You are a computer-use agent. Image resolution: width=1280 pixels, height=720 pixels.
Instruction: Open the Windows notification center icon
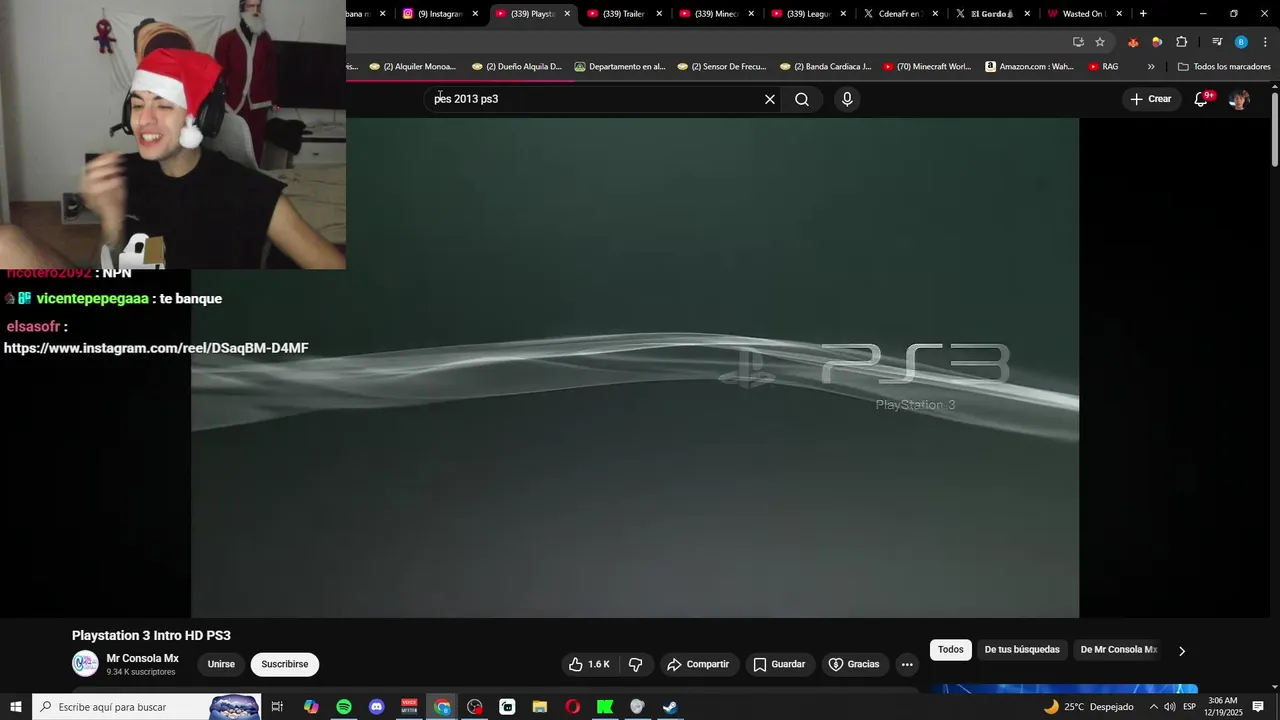pyautogui.click(x=1258, y=707)
